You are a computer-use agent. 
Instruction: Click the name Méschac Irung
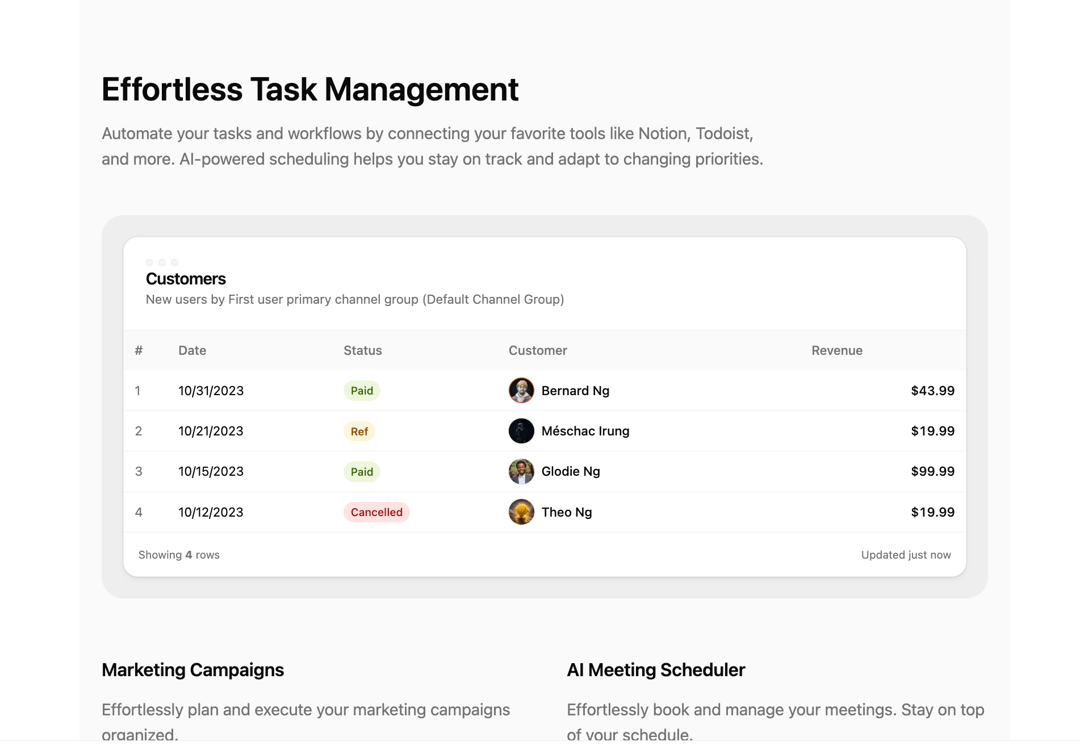point(585,431)
